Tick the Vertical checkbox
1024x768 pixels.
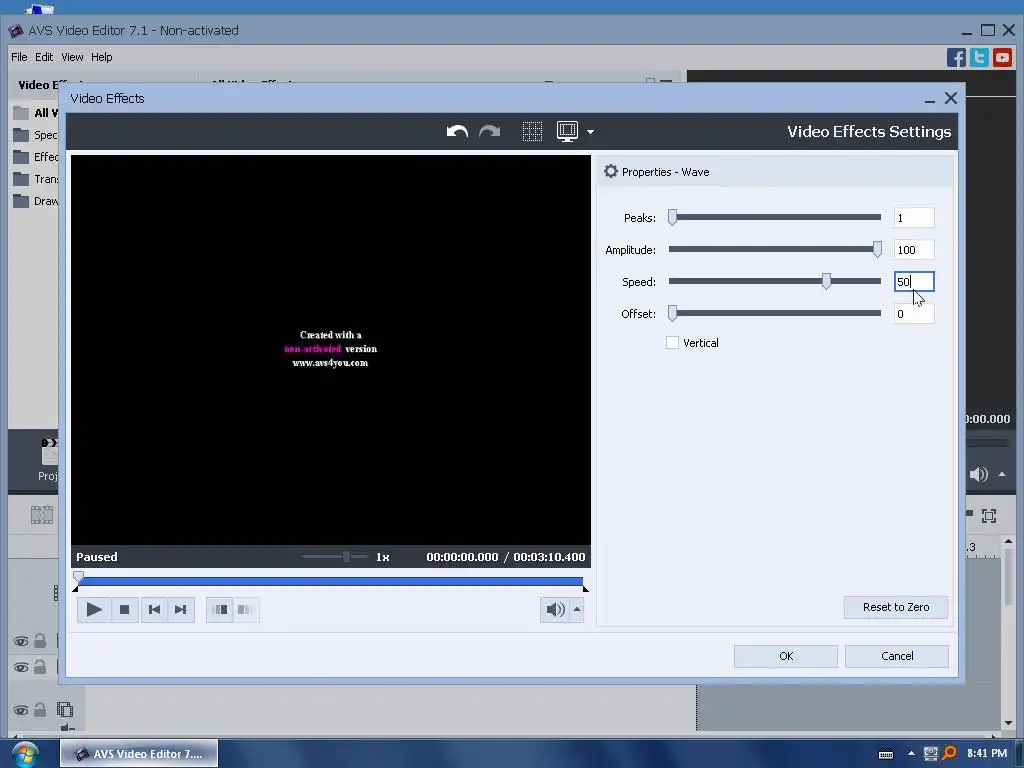pos(672,343)
